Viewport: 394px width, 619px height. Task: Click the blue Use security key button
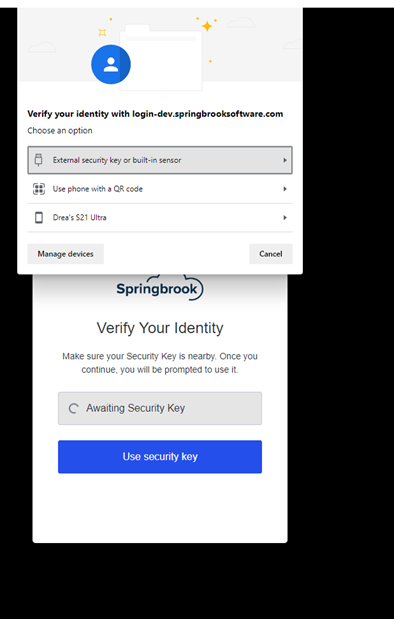click(160, 457)
